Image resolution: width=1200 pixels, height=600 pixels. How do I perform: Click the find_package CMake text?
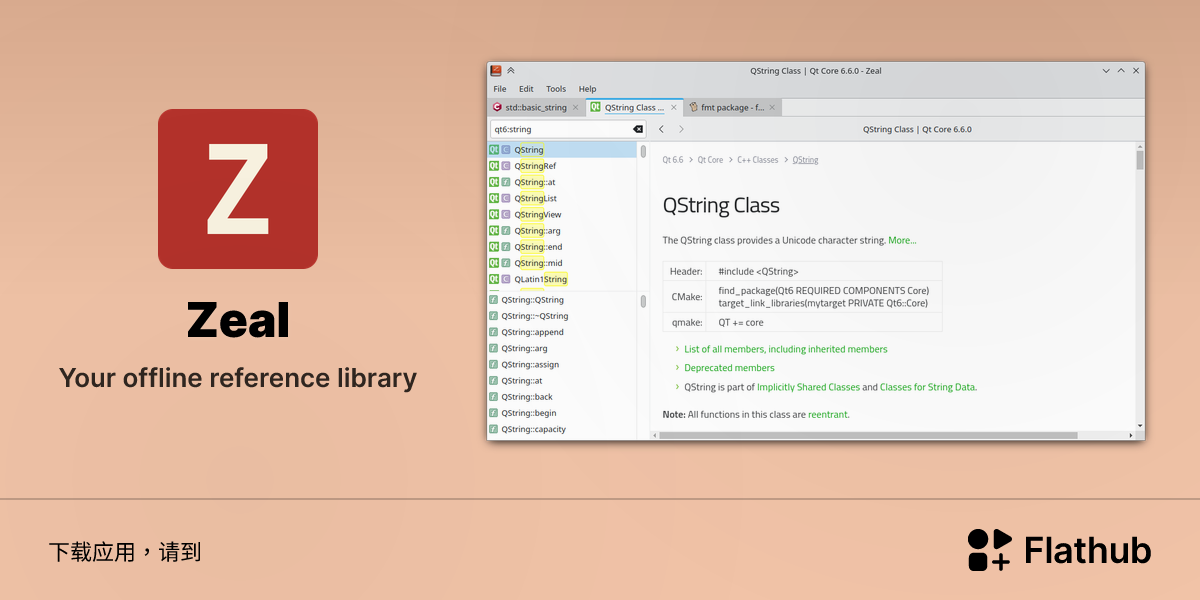point(823,290)
